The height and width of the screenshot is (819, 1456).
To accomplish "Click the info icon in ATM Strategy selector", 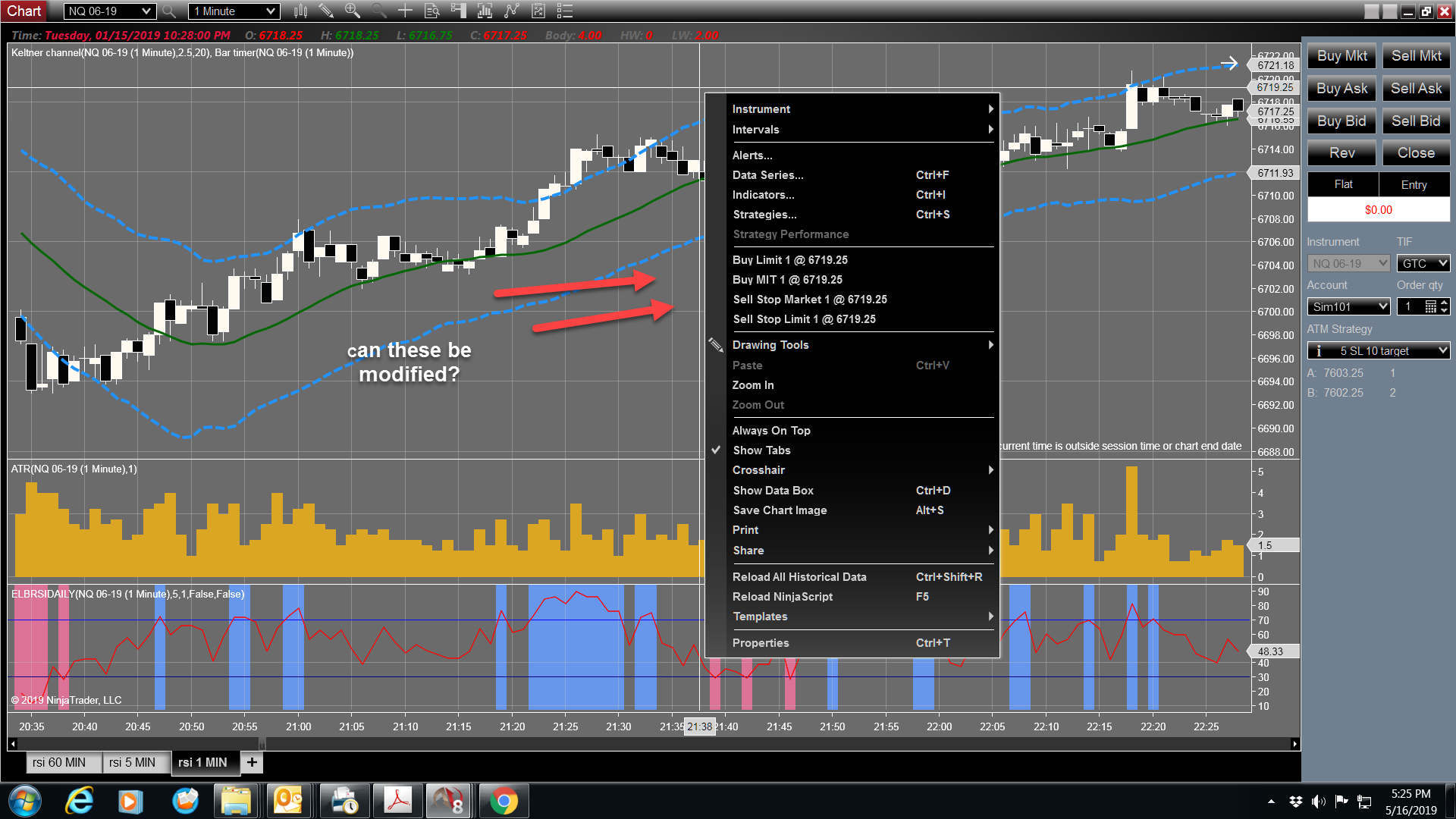I will tap(1318, 350).
